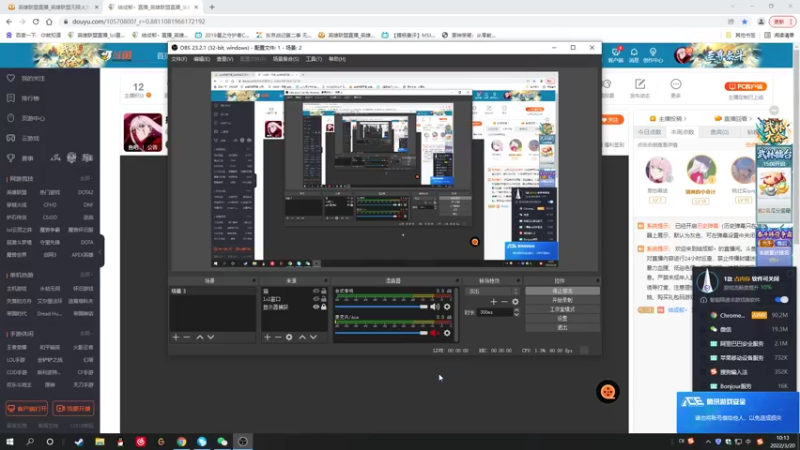Move source down in Sources panel
Image resolution: width=800 pixels, height=450 pixels.
click(x=313, y=337)
